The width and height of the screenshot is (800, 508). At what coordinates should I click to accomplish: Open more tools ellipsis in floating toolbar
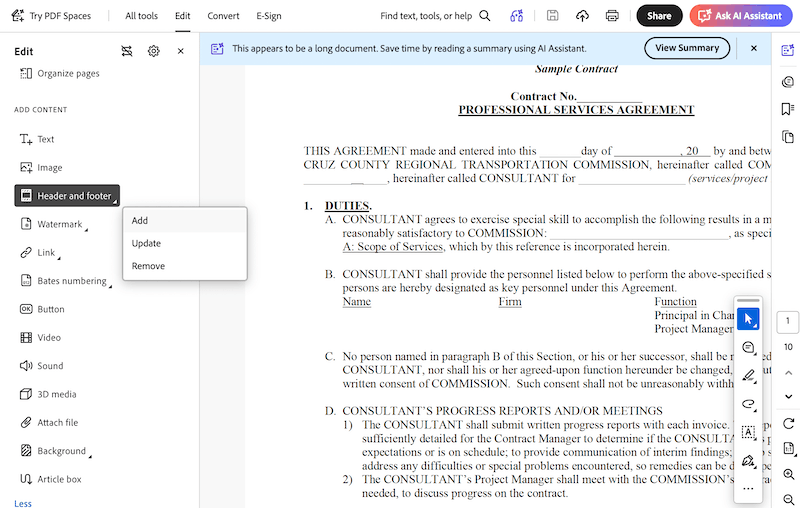pyautogui.click(x=748, y=489)
